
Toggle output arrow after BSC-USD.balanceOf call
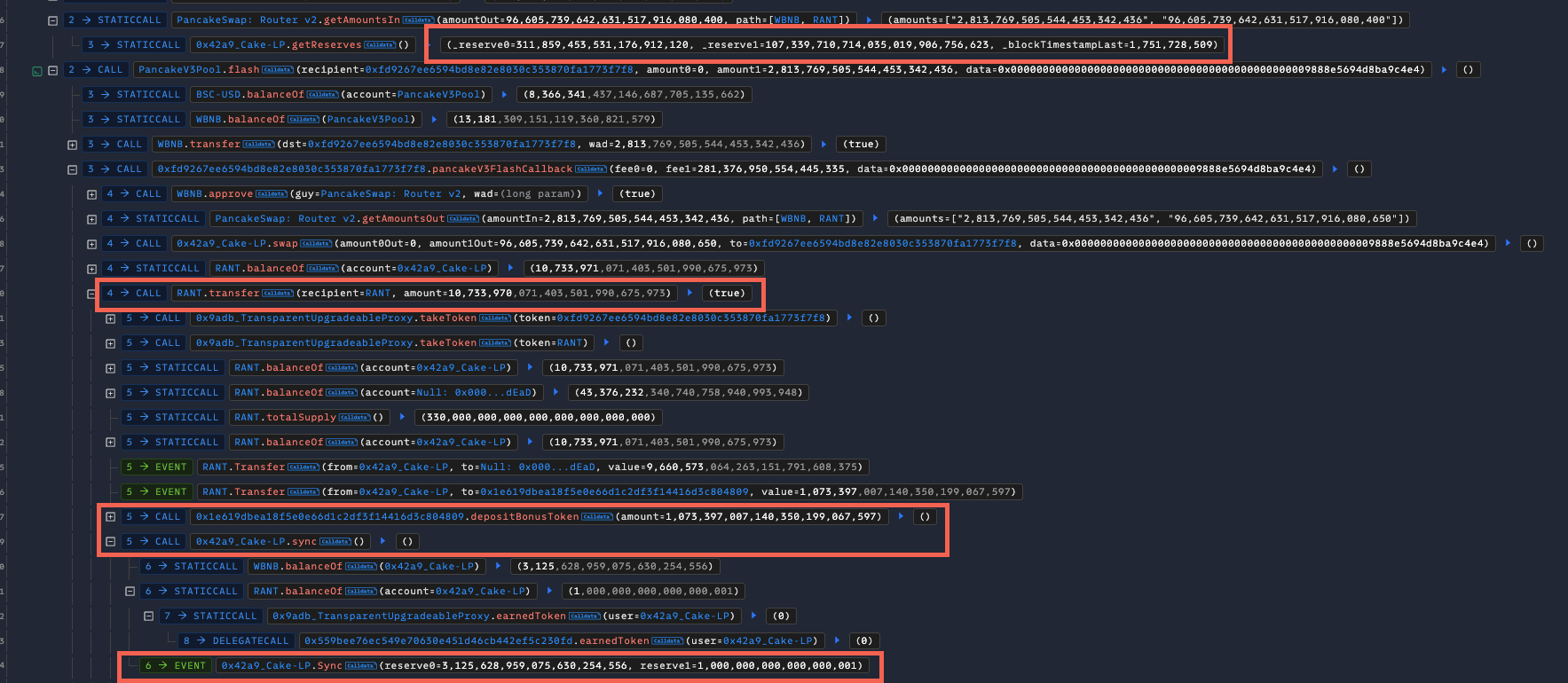[x=504, y=94]
